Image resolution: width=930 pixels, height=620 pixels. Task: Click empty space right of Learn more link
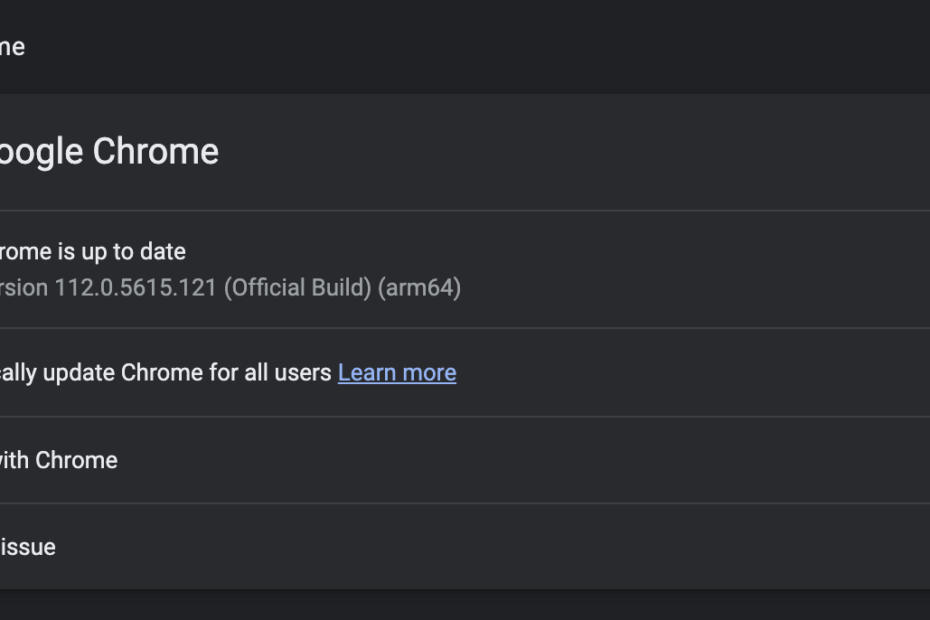click(x=700, y=373)
